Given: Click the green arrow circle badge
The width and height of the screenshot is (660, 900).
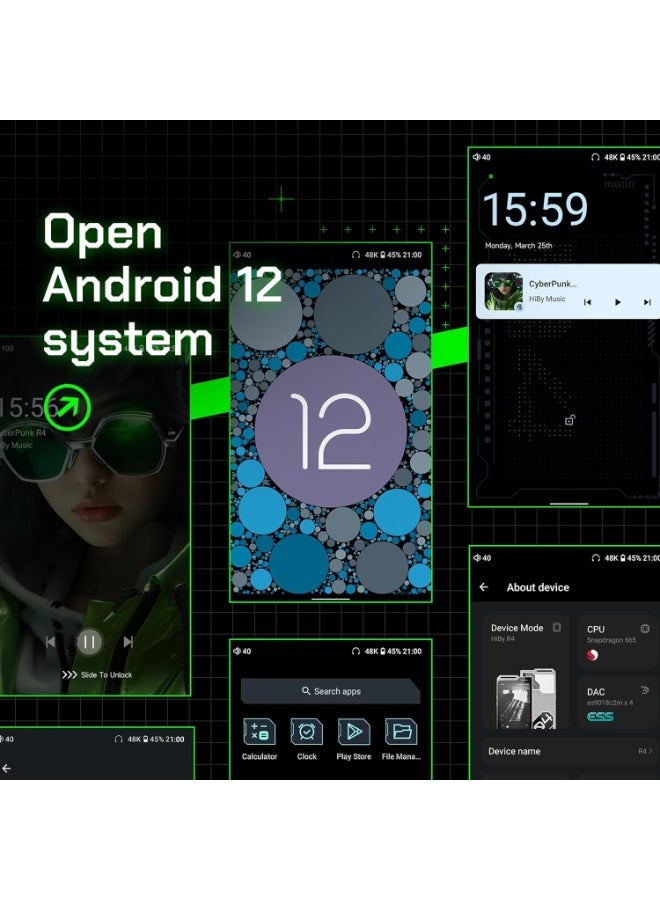Looking at the screenshot, I should coord(68,407).
